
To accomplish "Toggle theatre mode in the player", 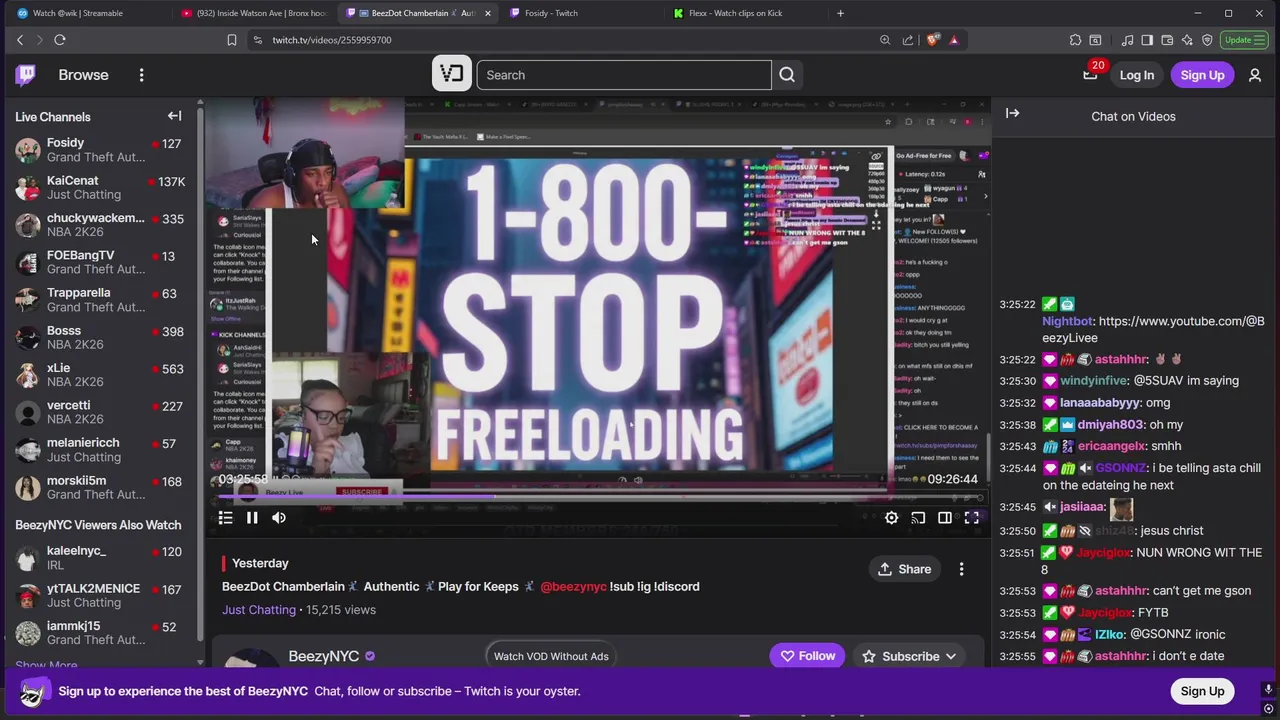I will [945, 517].
